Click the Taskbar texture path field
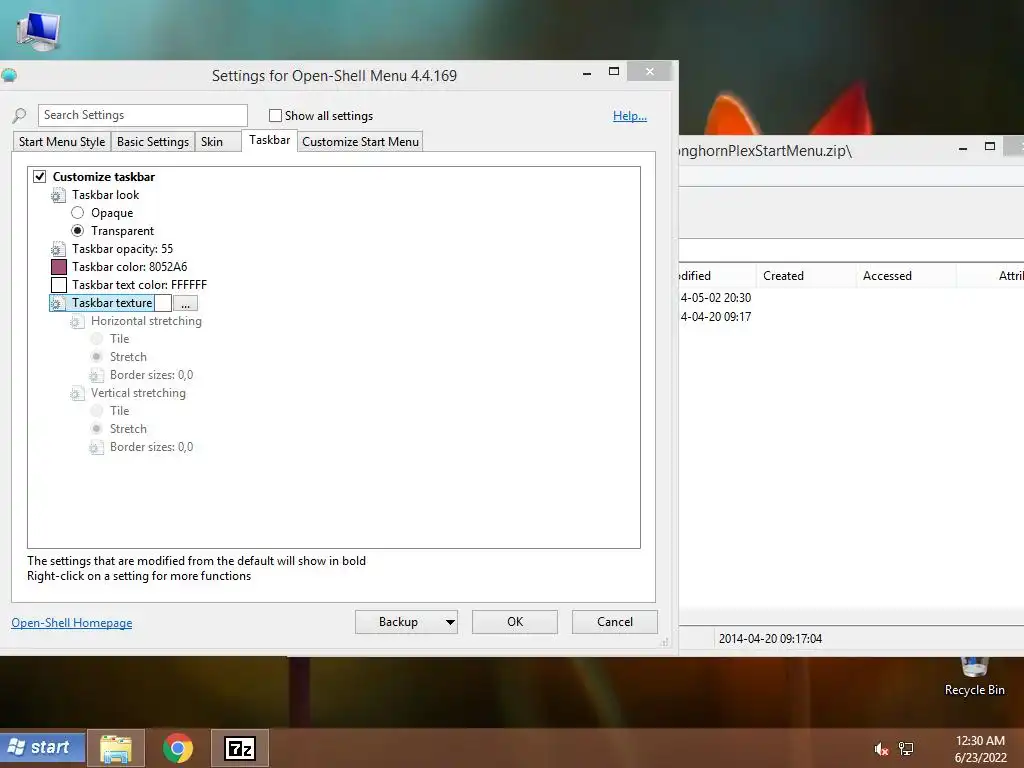1024x768 pixels. pyautogui.click(x=163, y=303)
